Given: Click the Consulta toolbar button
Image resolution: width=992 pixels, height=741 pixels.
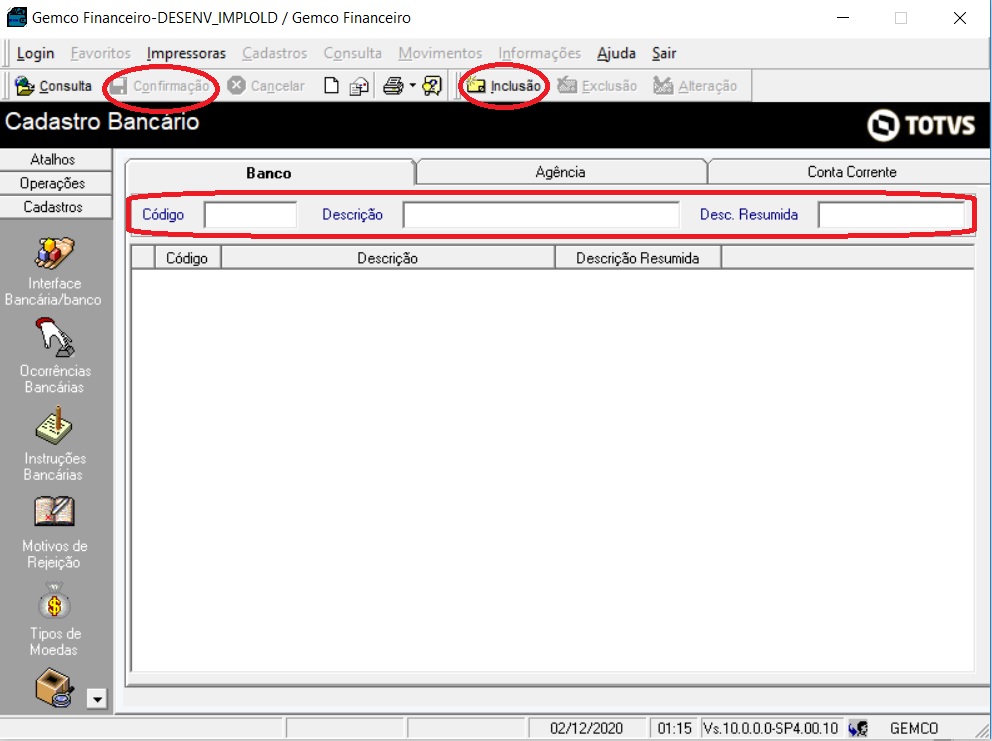Looking at the screenshot, I should point(53,86).
